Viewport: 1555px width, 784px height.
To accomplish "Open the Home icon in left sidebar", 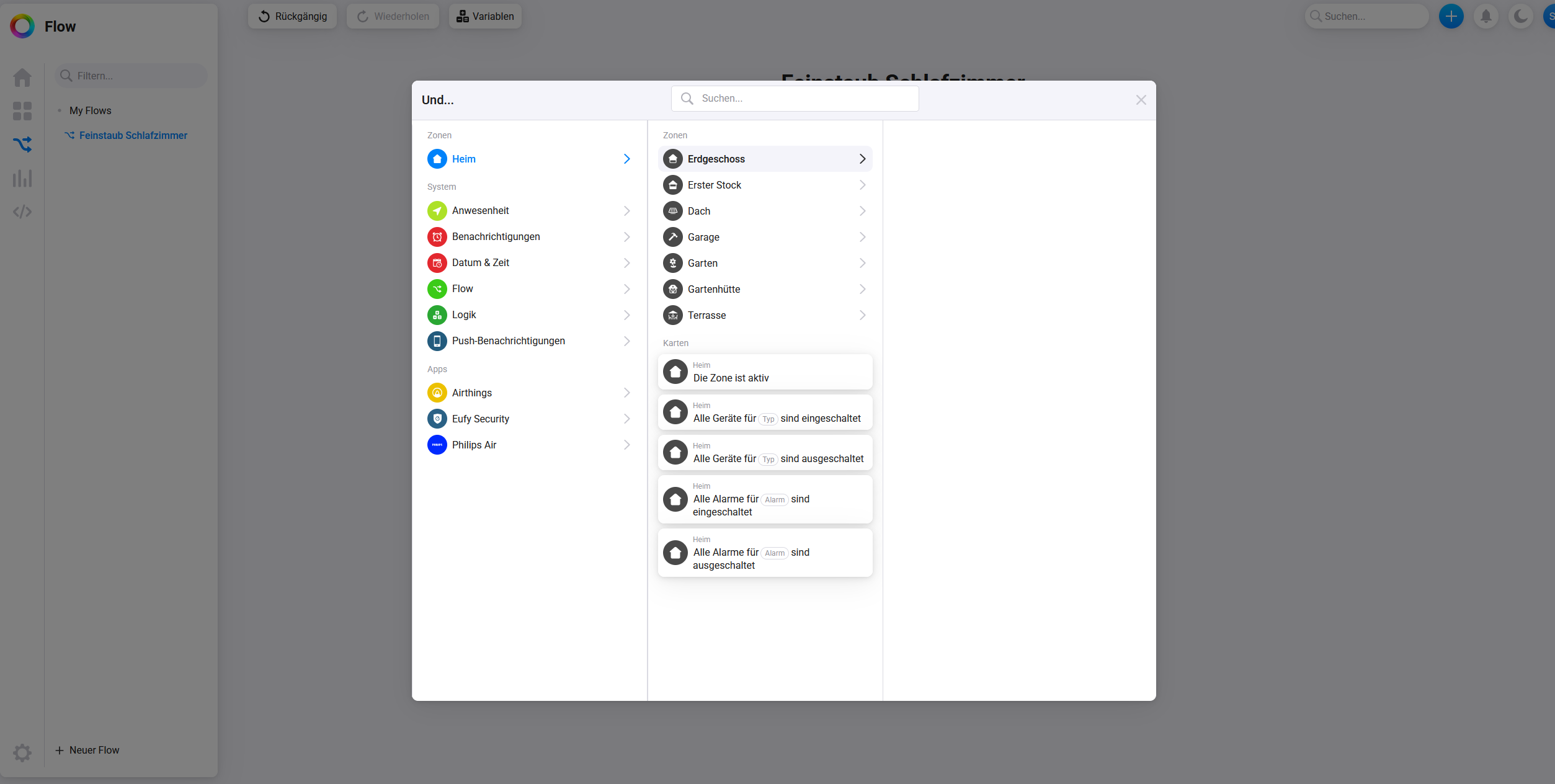I will pyautogui.click(x=22, y=78).
